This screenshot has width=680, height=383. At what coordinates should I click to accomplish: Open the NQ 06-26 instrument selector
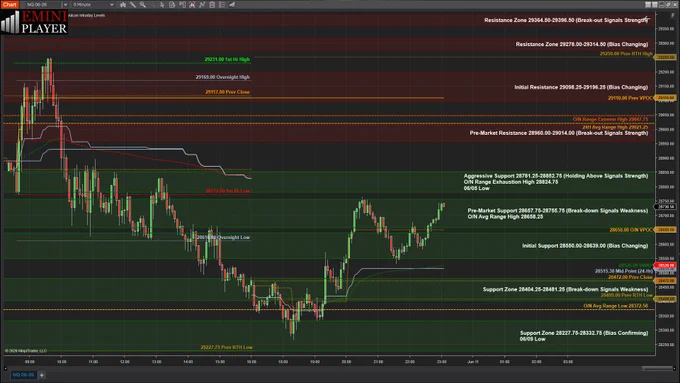[x=43, y=4]
